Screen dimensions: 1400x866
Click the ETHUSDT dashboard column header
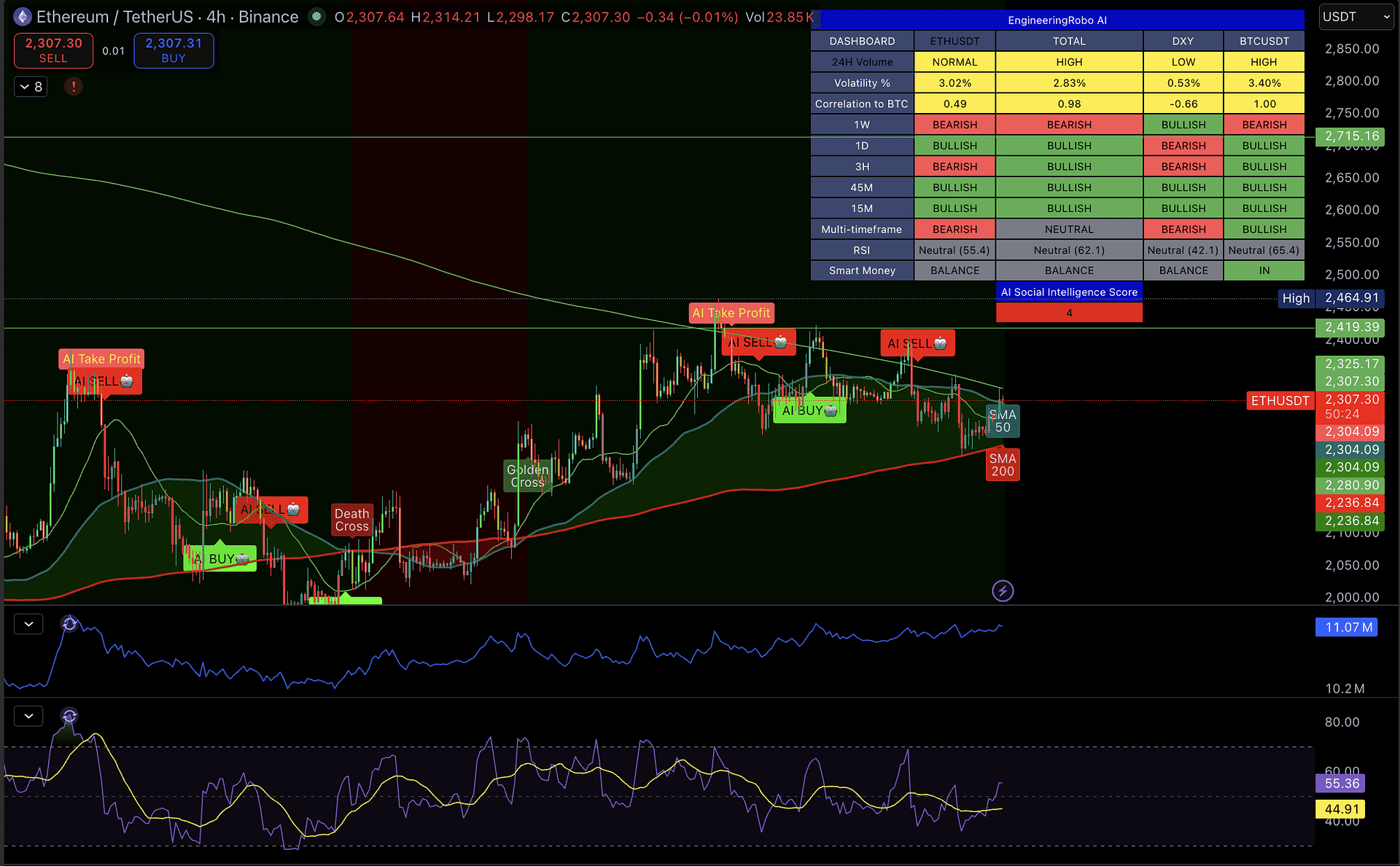954,41
